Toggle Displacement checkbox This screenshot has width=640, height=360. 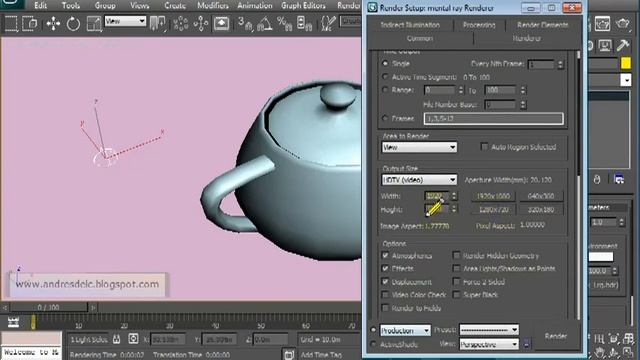tap(385, 282)
